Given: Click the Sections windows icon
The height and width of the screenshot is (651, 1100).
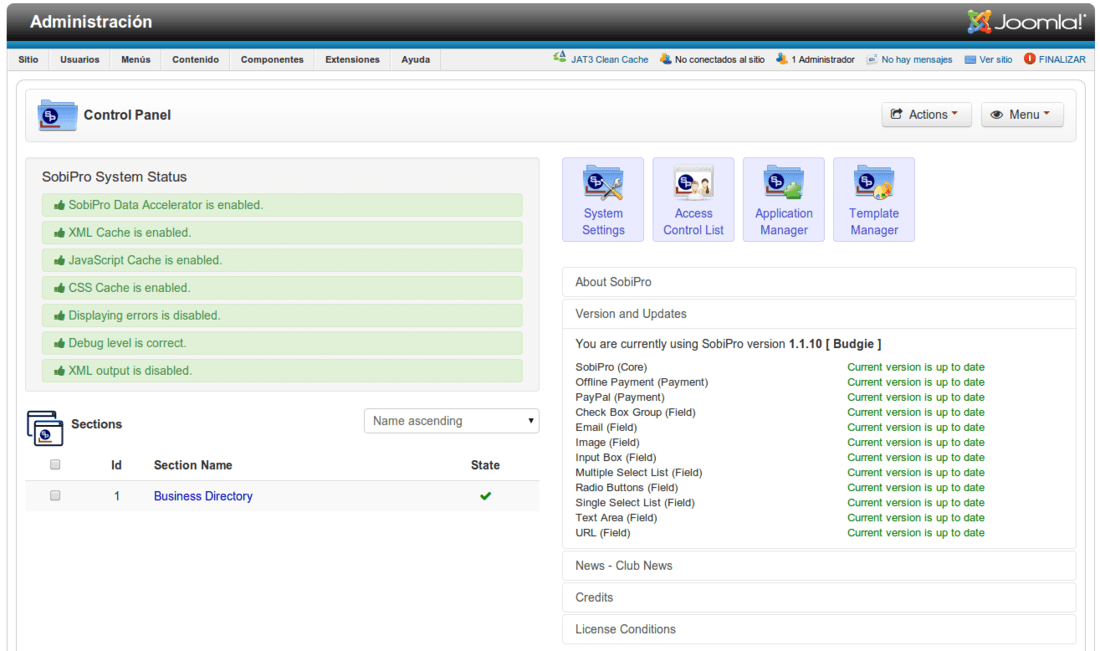Looking at the screenshot, I should click(46, 427).
